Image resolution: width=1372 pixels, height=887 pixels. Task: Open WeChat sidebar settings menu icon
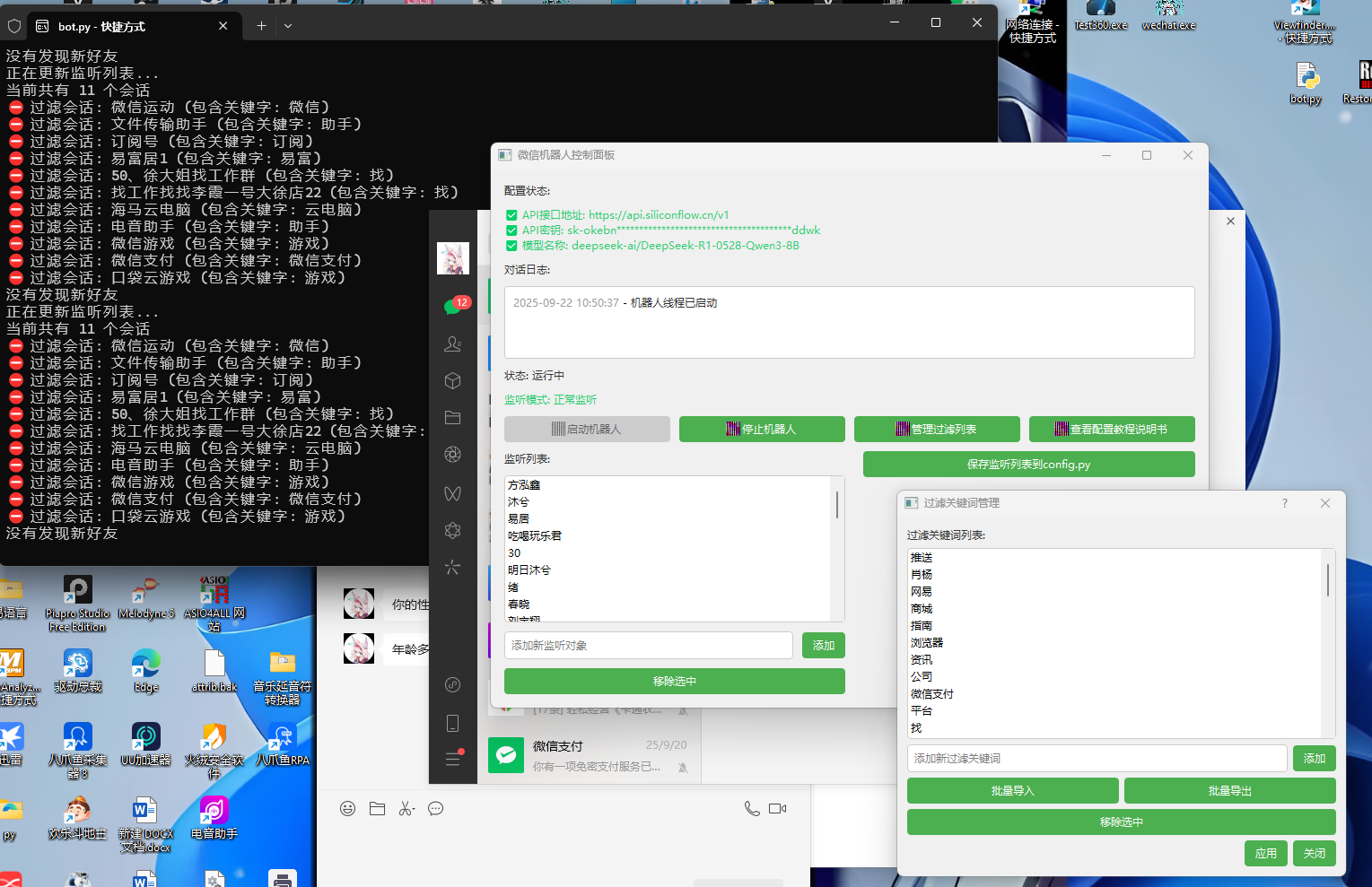click(x=452, y=760)
